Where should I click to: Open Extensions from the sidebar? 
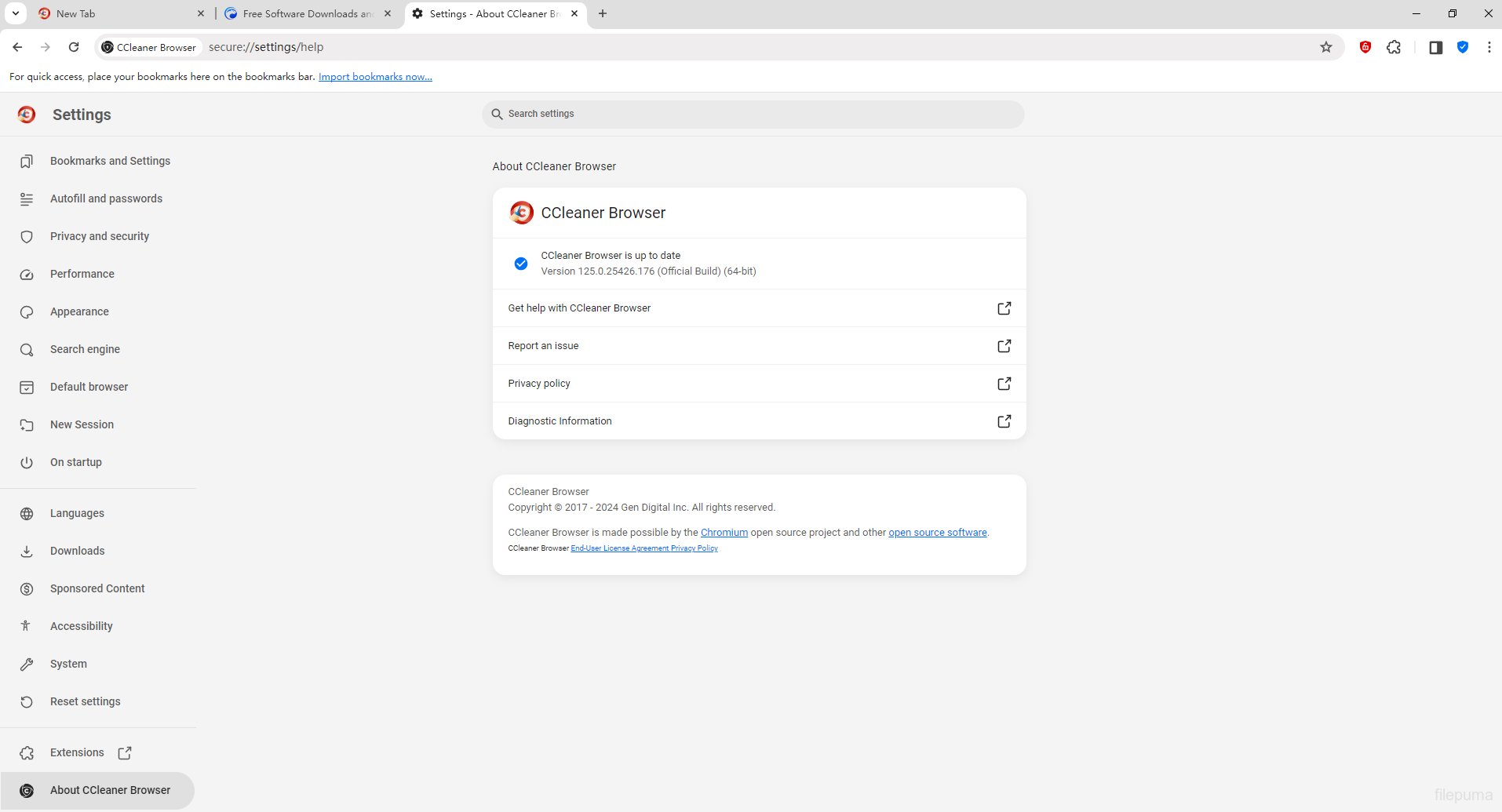point(98,752)
